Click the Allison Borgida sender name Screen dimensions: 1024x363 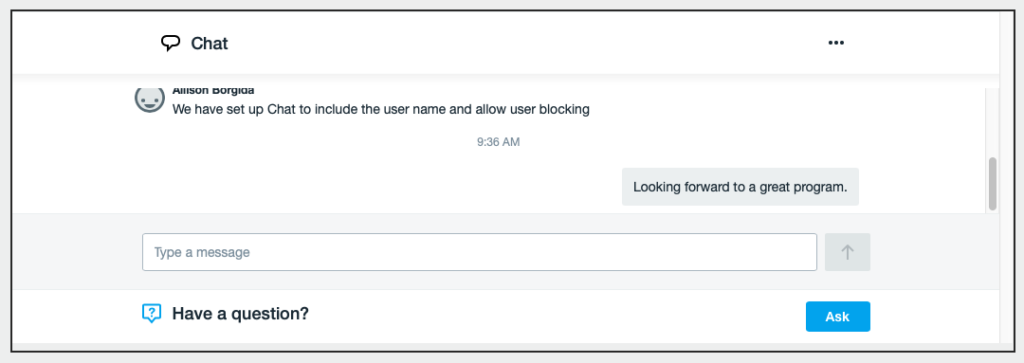click(214, 91)
